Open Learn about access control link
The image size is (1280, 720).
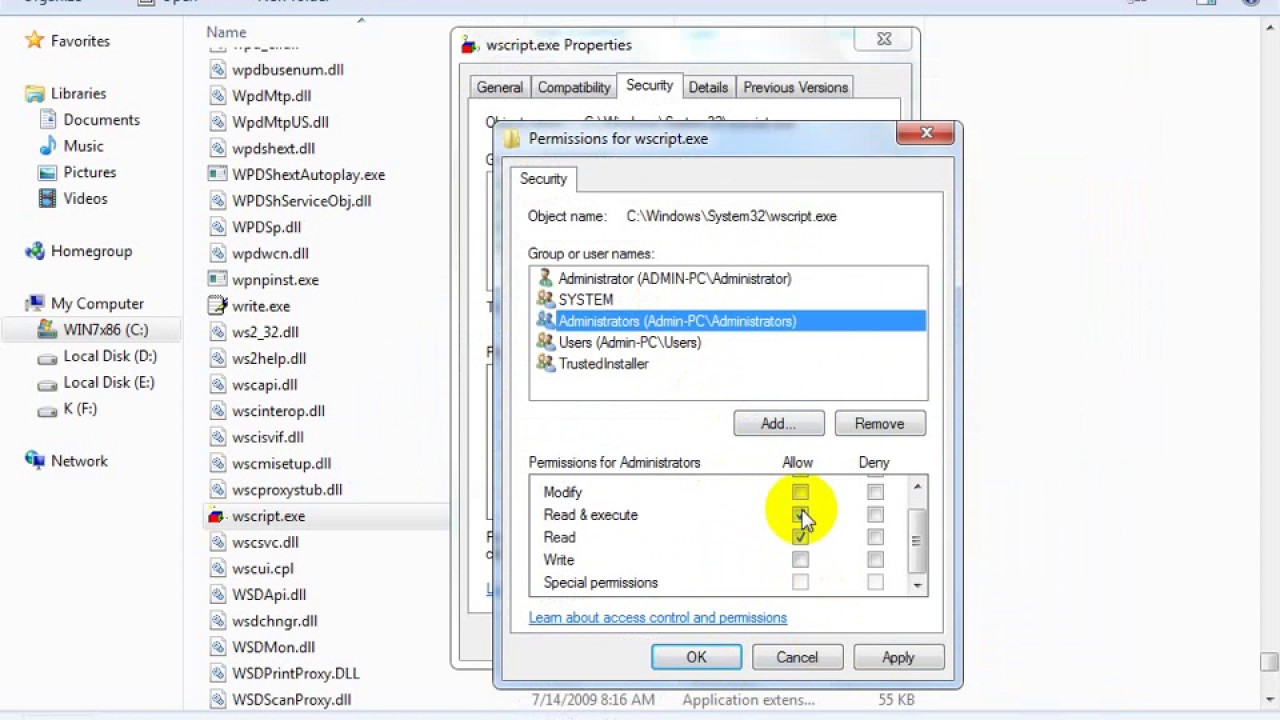pos(657,618)
